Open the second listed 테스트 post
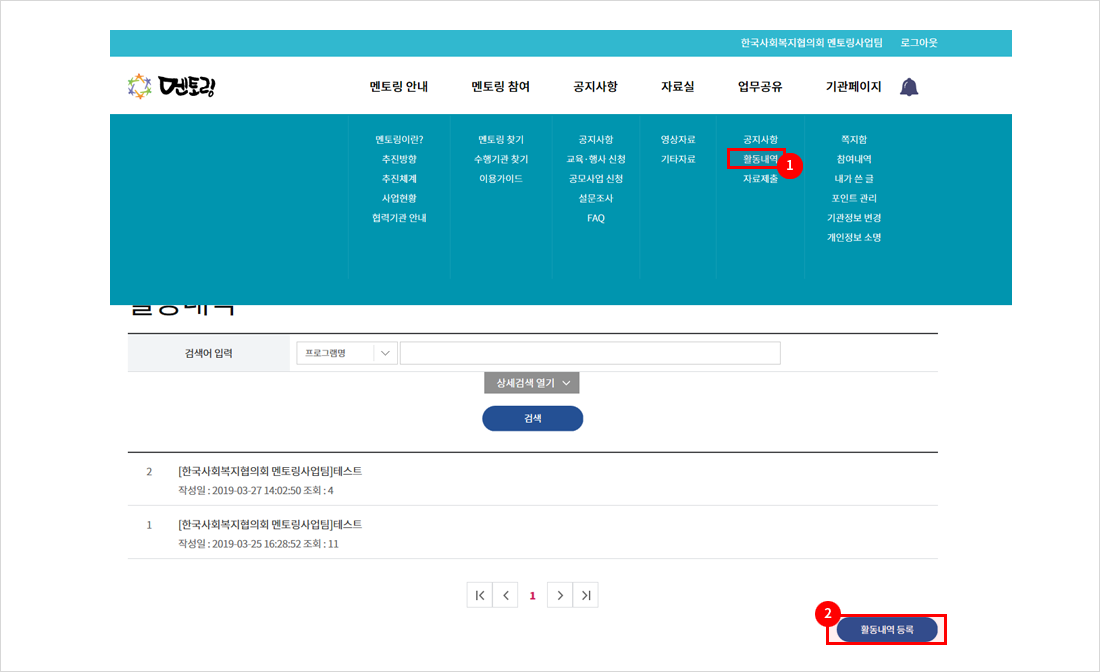Image resolution: width=1100 pixels, height=672 pixels. (x=270, y=524)
